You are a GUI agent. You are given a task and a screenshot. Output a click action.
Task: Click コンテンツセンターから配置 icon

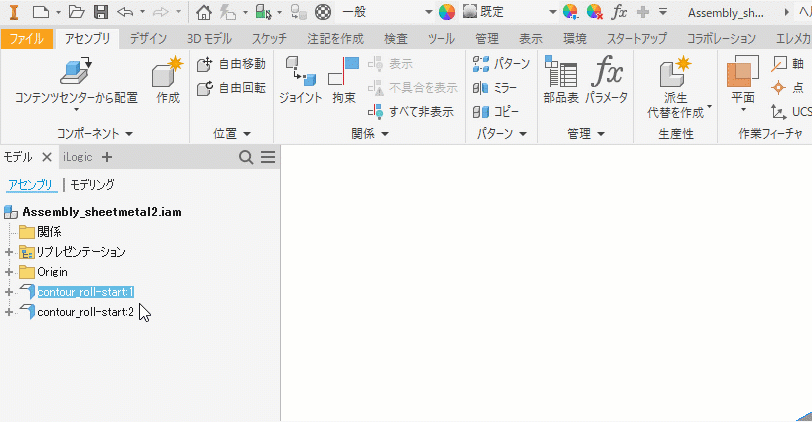pyautogui.click(x=76, y=72)
